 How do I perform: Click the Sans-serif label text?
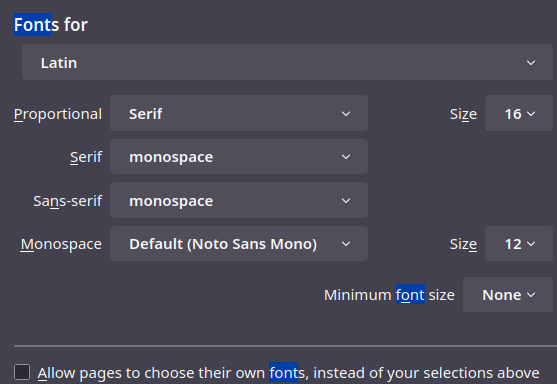[x=68, y=201]
